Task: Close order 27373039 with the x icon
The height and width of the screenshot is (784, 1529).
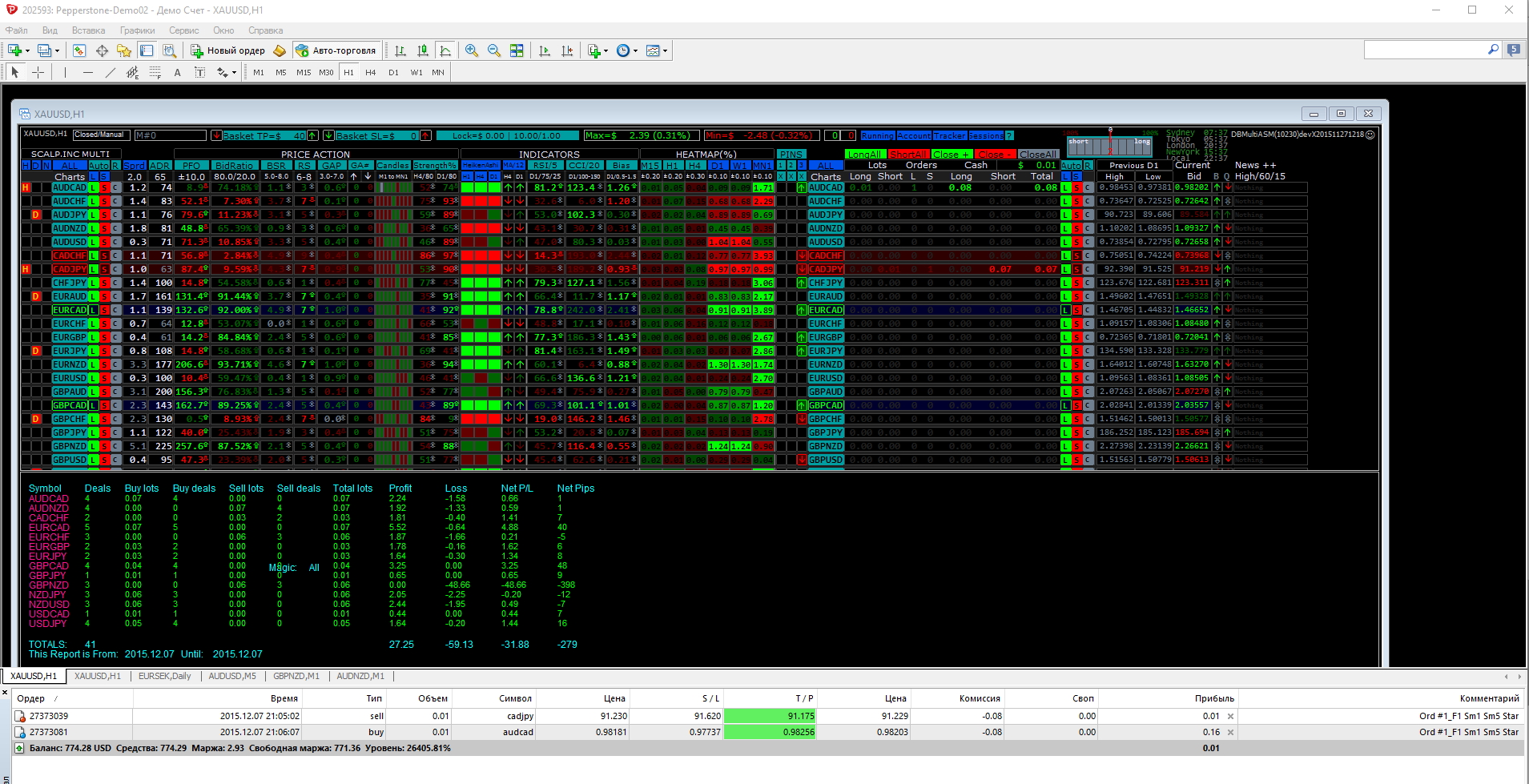Action: coord(1231,716)
